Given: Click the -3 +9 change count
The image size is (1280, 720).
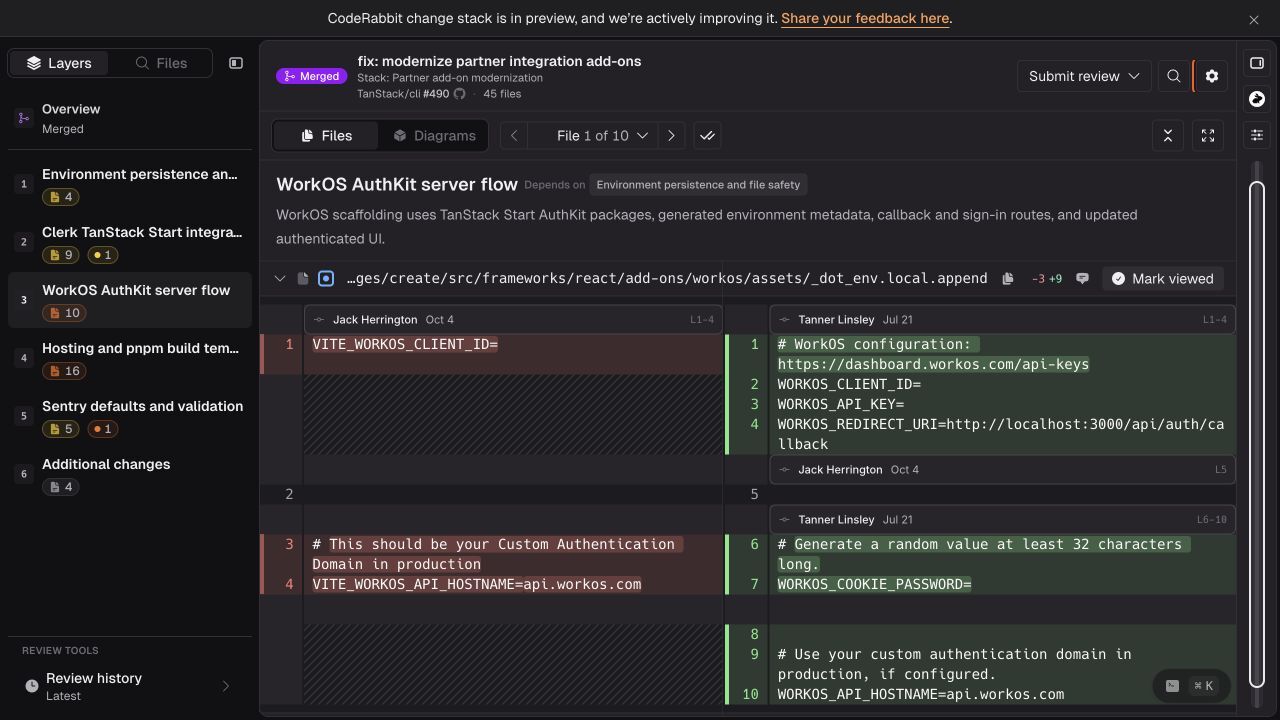Looking at the screenshot, I should [1047, 279].
